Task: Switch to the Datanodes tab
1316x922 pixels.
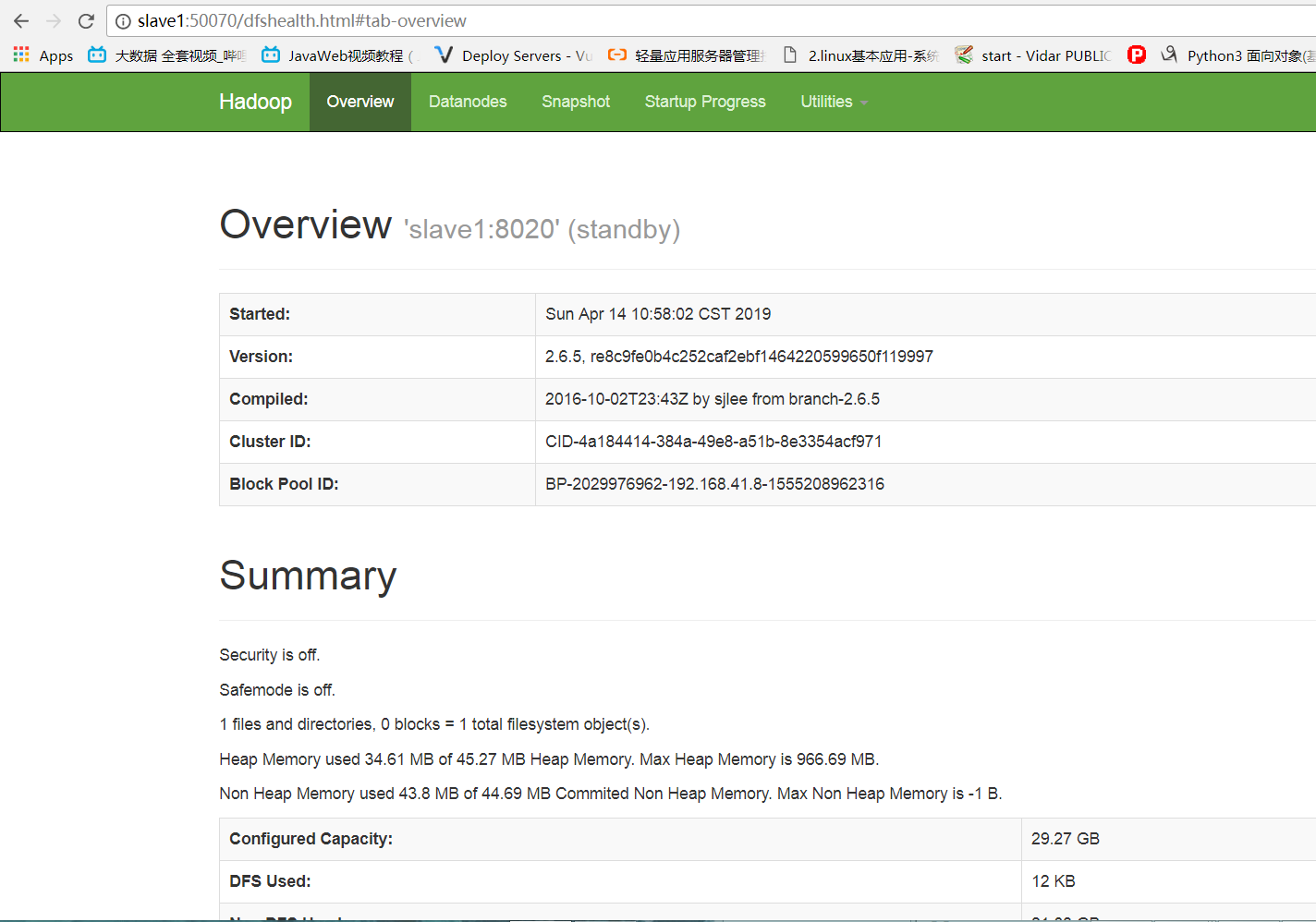Action: 468,102
